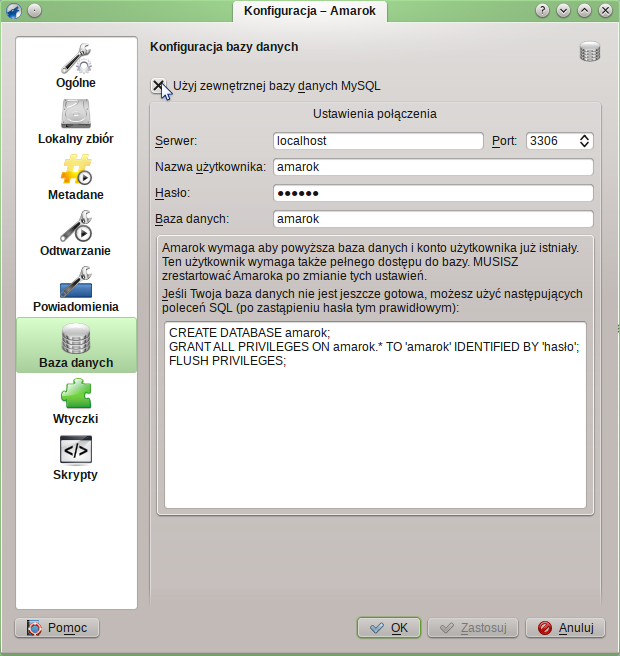This screenshot has height=656, width=620.
Task: Decrease the Port number with down arrow
Action: click(585, 146)
